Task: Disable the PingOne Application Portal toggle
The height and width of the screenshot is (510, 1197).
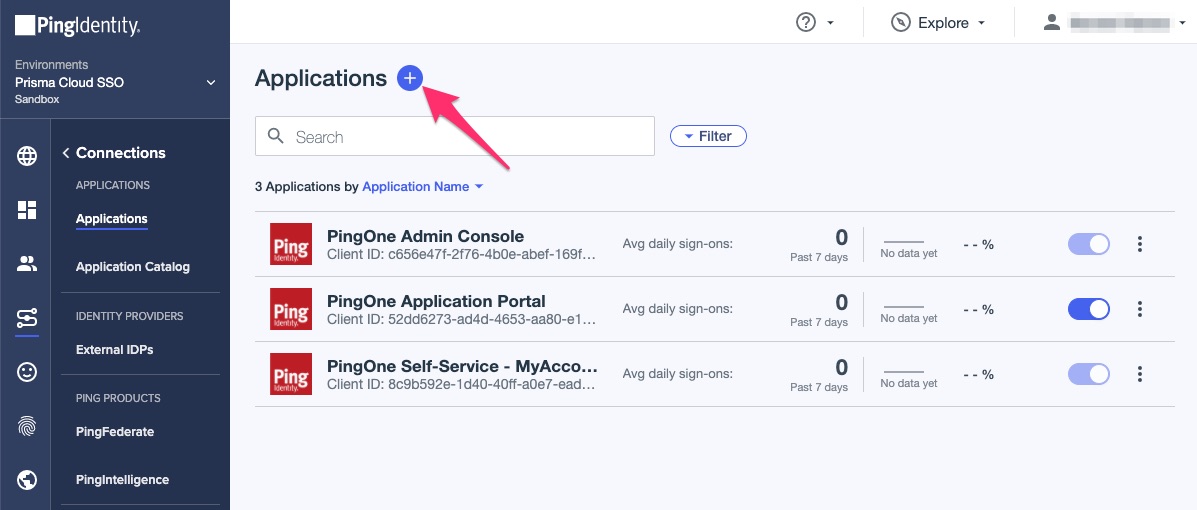Action: (x=1089, y=309)
